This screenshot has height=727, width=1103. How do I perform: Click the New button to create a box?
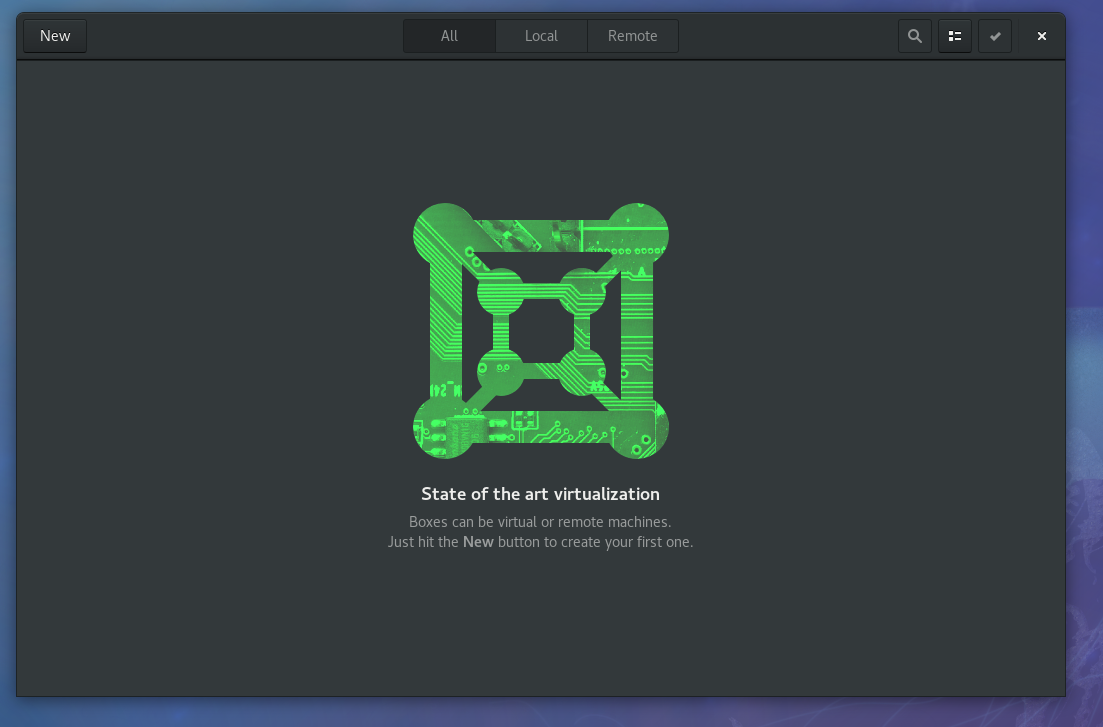click(55, 36)
